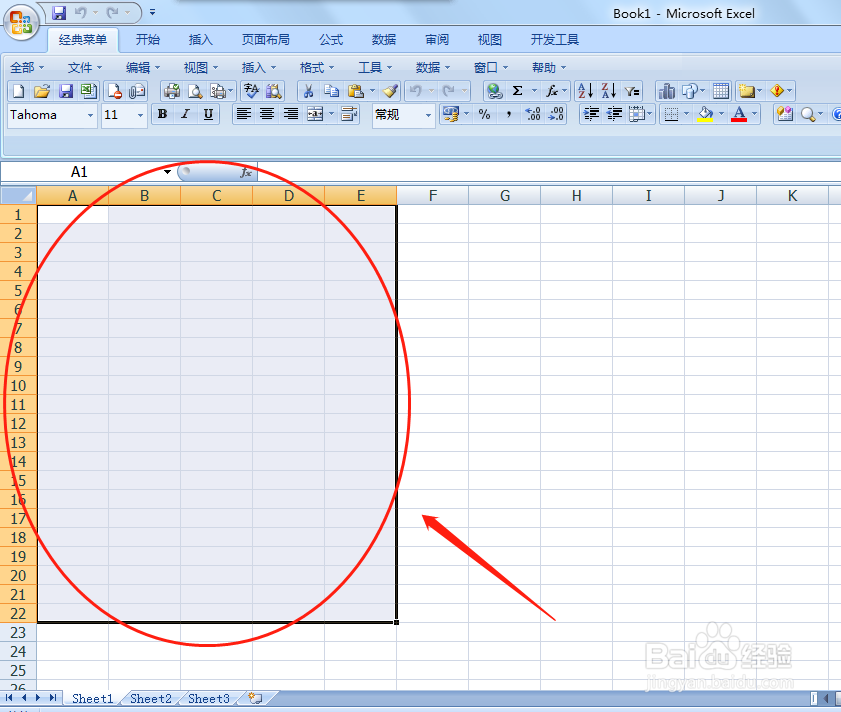Click the round Office button

coord(21,22)
